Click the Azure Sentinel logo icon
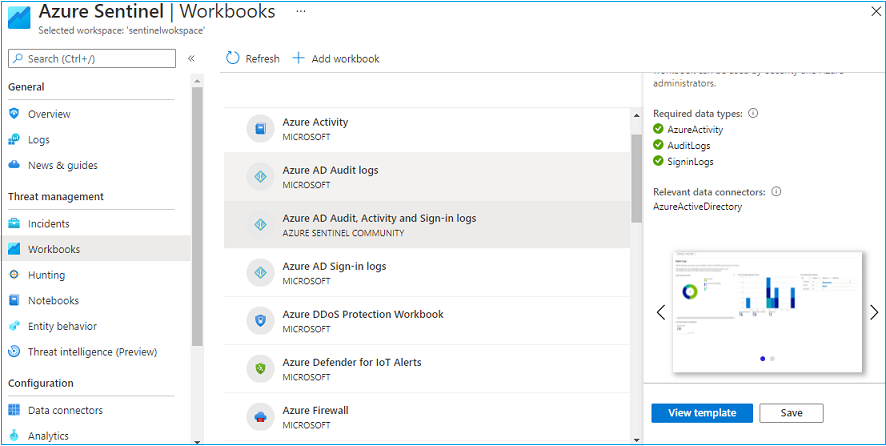The width and height of the screenshot is (886, 446). (20, 18)
